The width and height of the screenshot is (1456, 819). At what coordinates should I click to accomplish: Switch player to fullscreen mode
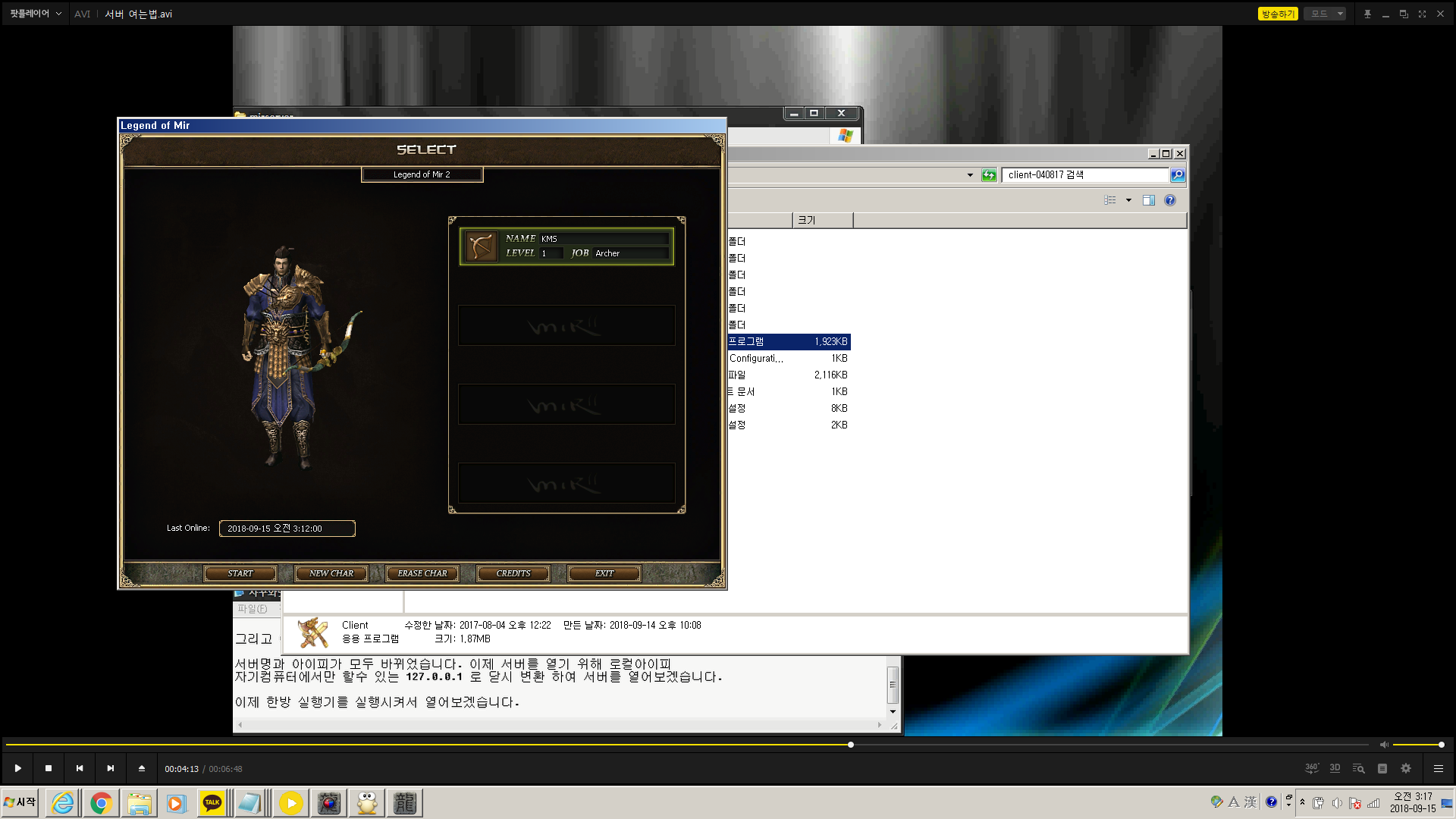1422,14
